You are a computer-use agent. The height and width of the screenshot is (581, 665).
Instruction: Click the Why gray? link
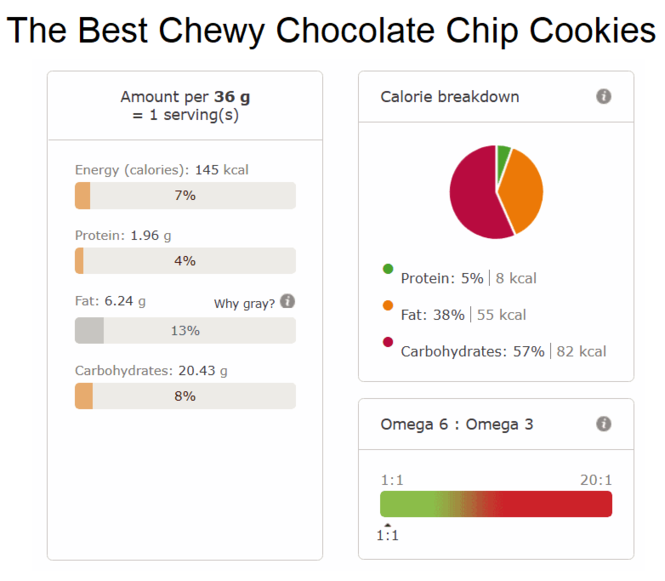click(x=244, y=304)
